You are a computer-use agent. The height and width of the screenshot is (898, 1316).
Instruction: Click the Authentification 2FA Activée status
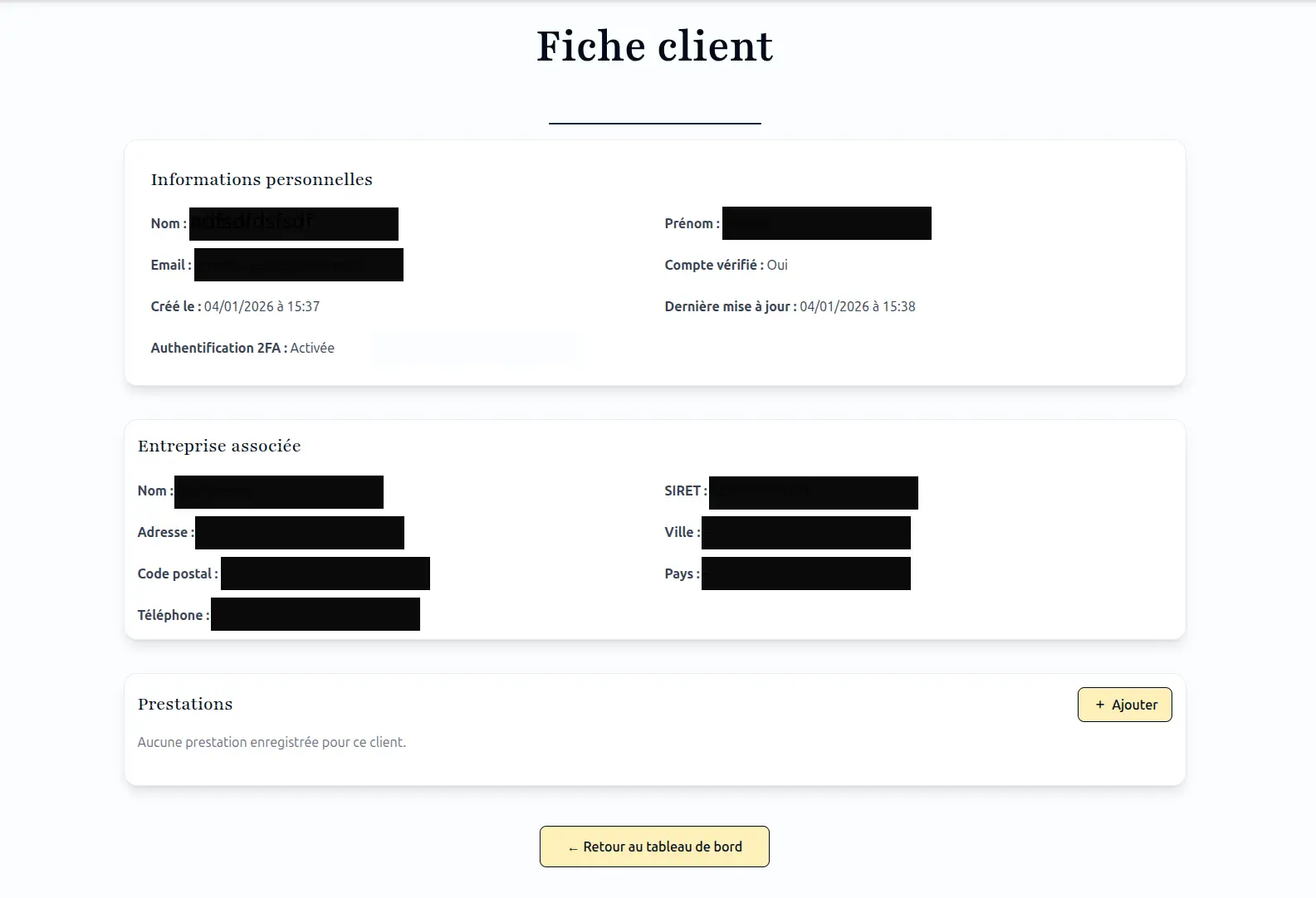[x=311, y=348]
